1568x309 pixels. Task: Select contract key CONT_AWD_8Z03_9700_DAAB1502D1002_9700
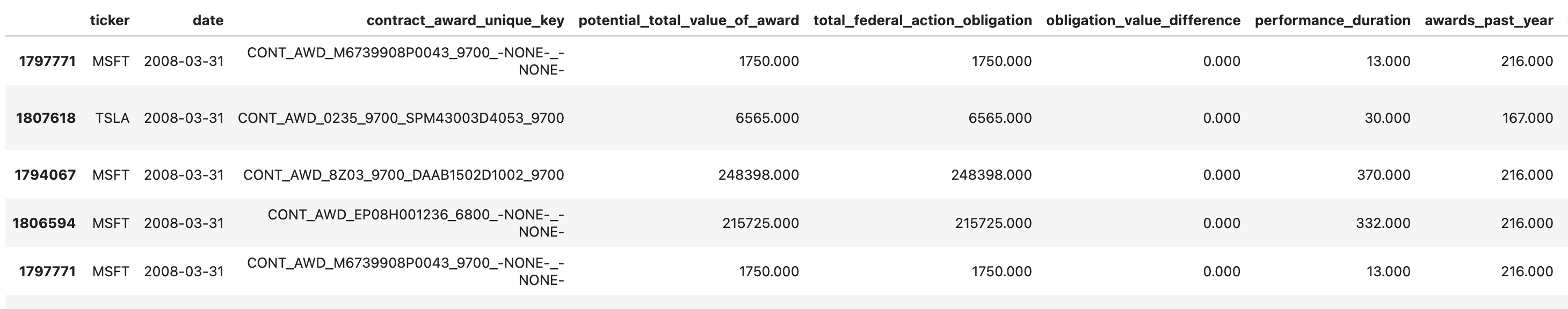404,175
